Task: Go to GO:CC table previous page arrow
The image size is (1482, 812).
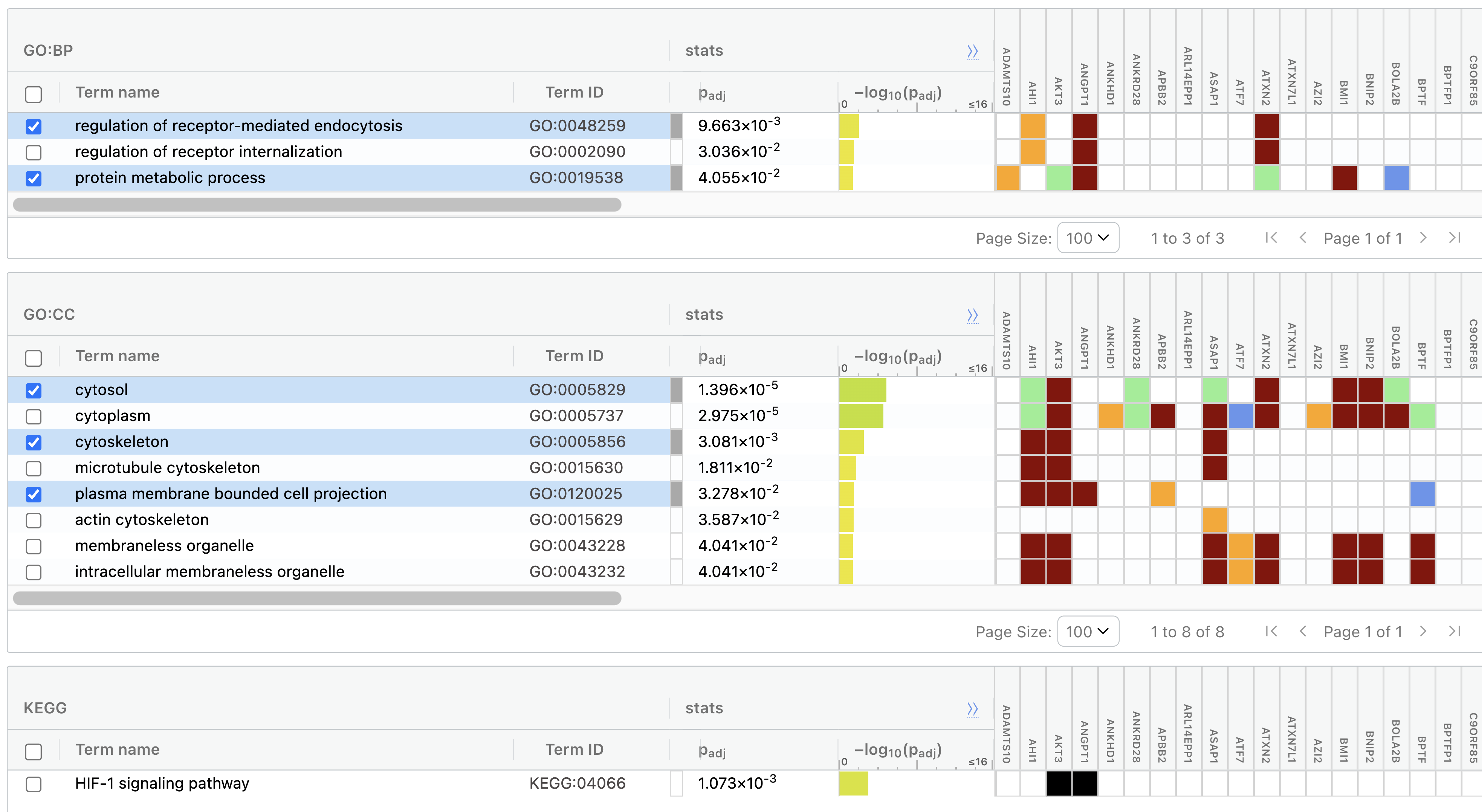Action: (x=1303, y=632)
